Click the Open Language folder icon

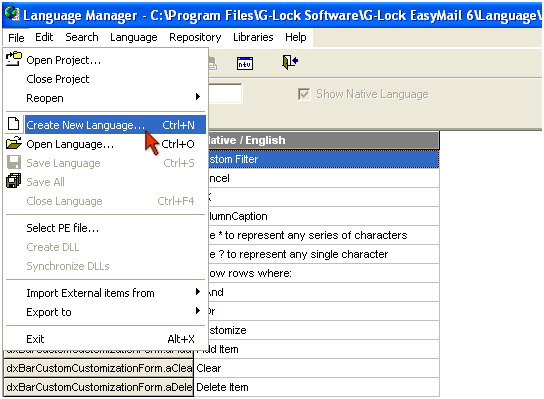pos(14,143)
